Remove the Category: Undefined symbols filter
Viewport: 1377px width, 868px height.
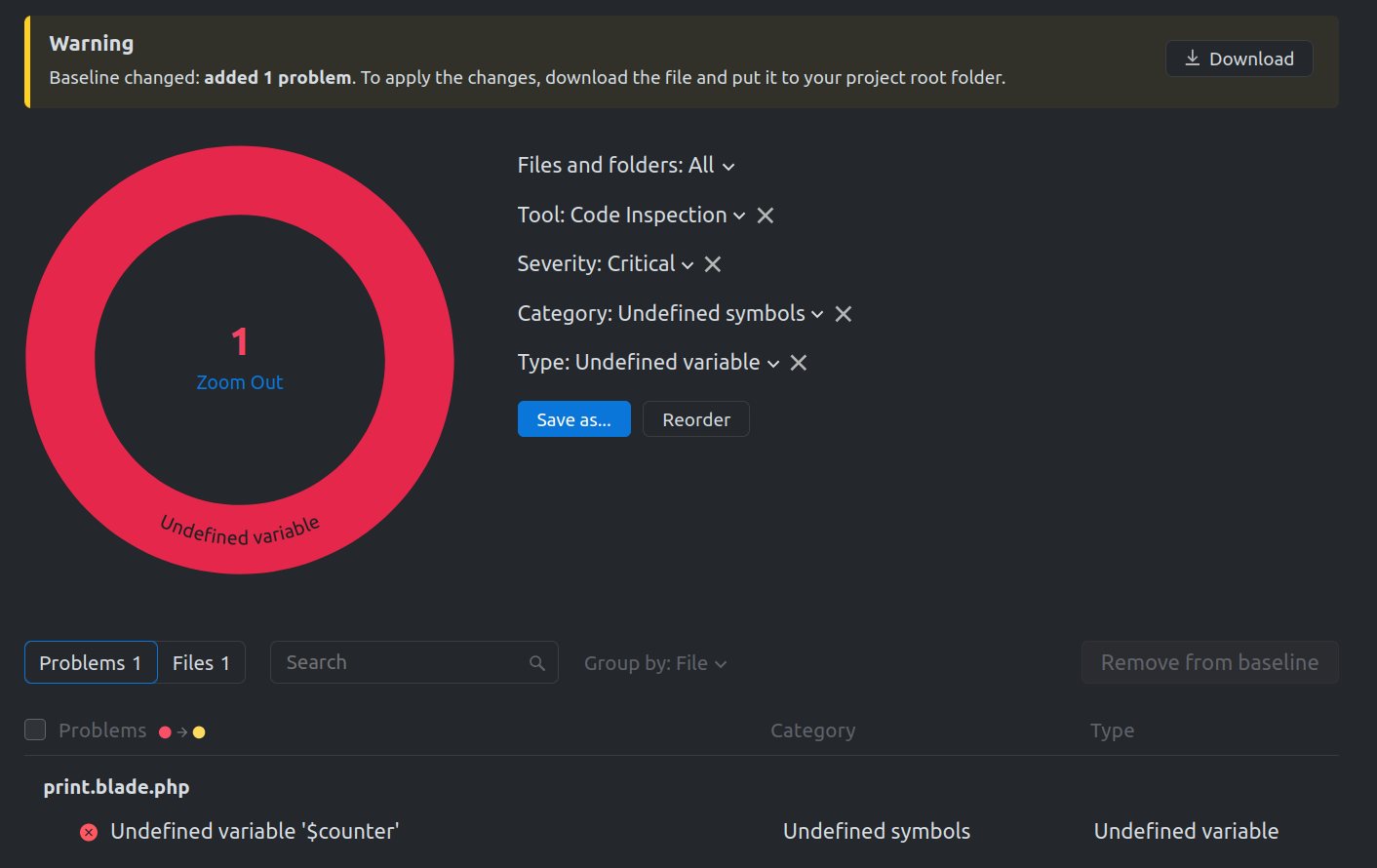(842, 313)
